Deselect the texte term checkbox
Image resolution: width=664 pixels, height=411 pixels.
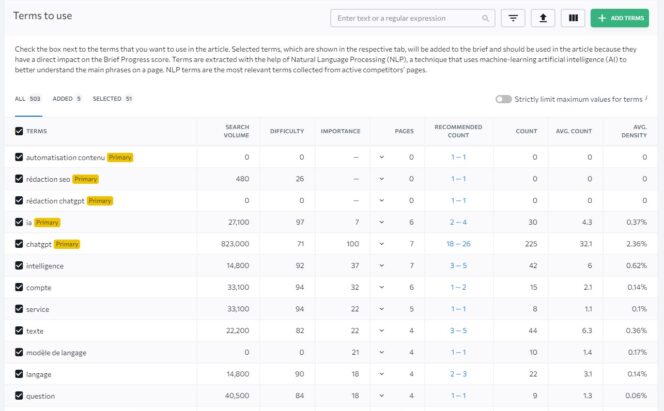pyautogui.click(x=19, y=330)
